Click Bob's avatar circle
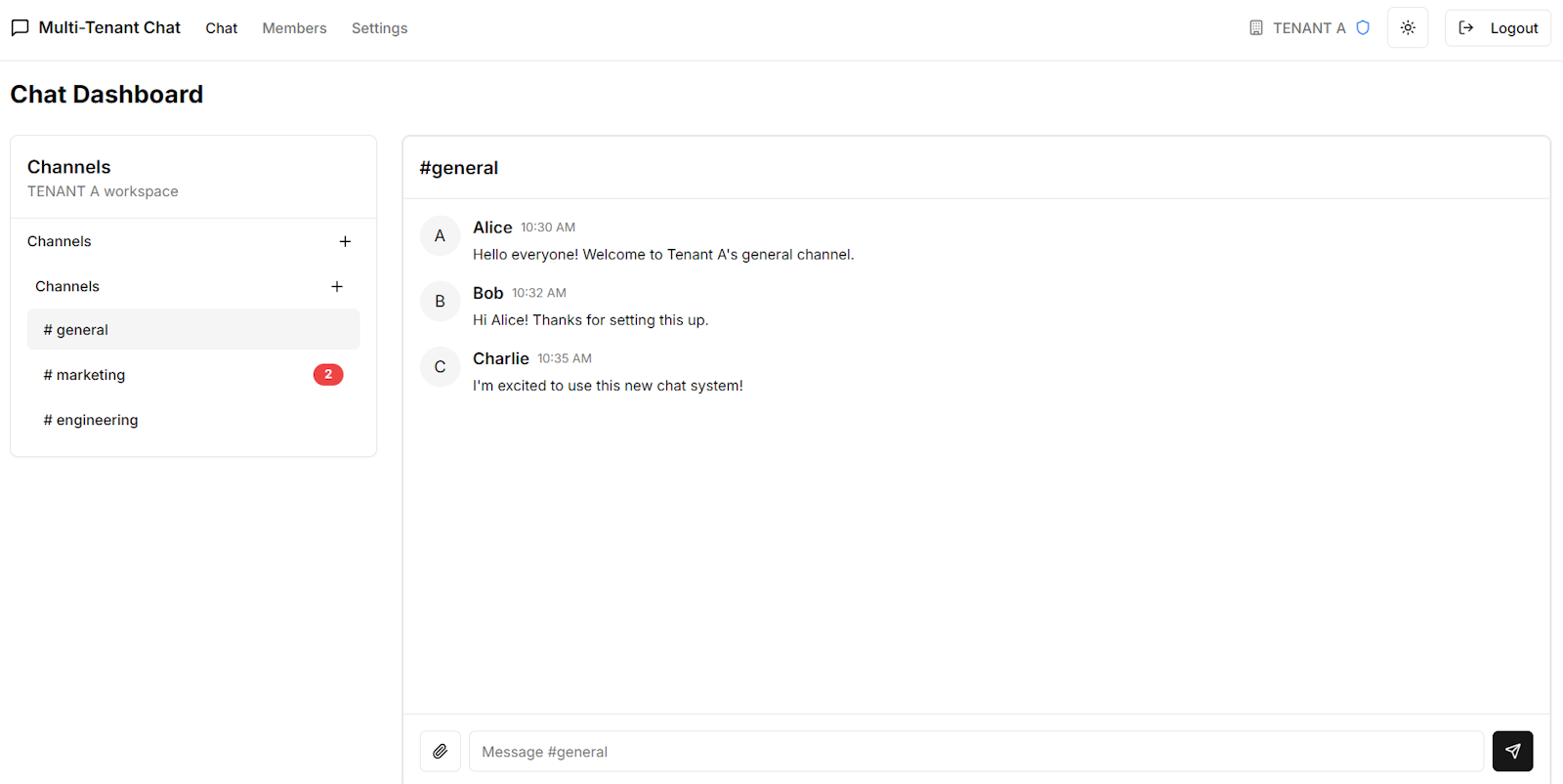This screenshot has width=1563, height=784. [440, 301]
